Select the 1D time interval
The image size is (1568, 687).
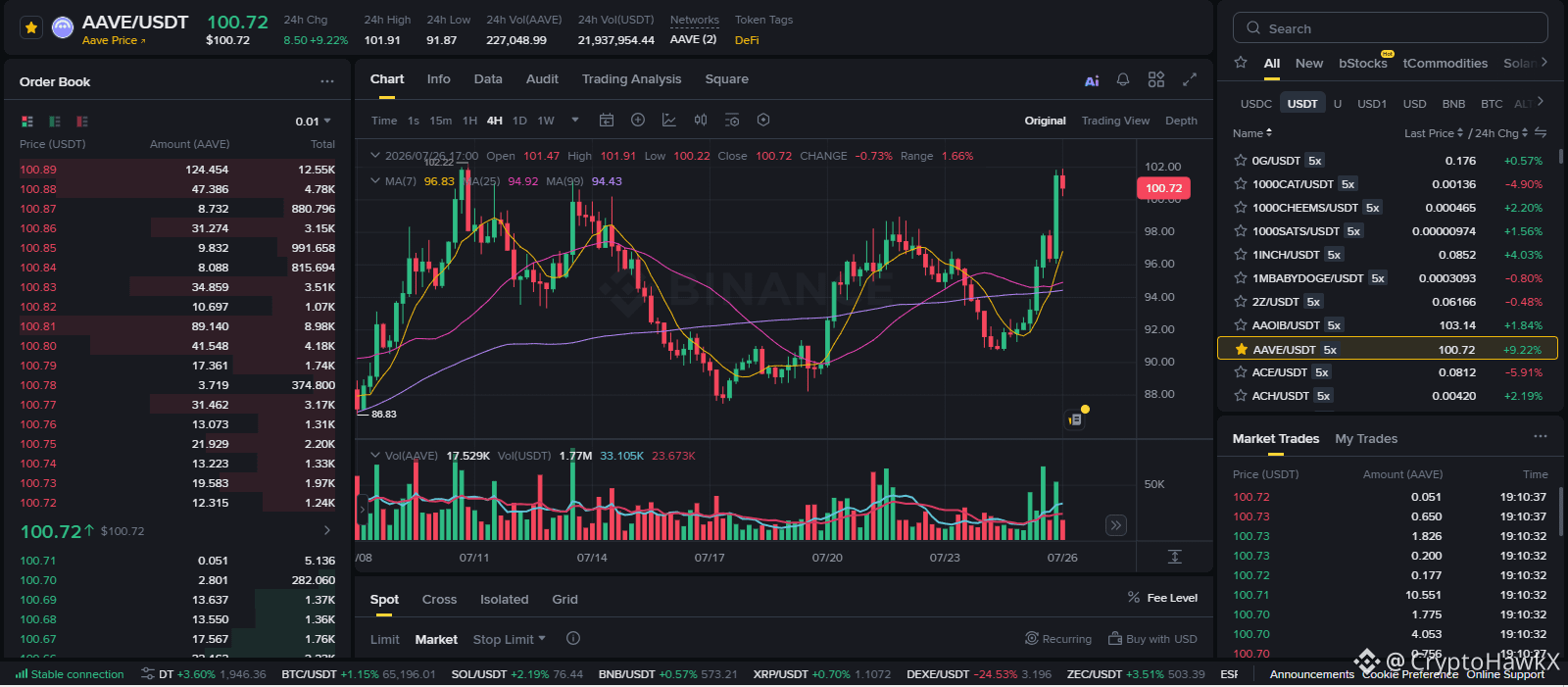tap(519, 121)
